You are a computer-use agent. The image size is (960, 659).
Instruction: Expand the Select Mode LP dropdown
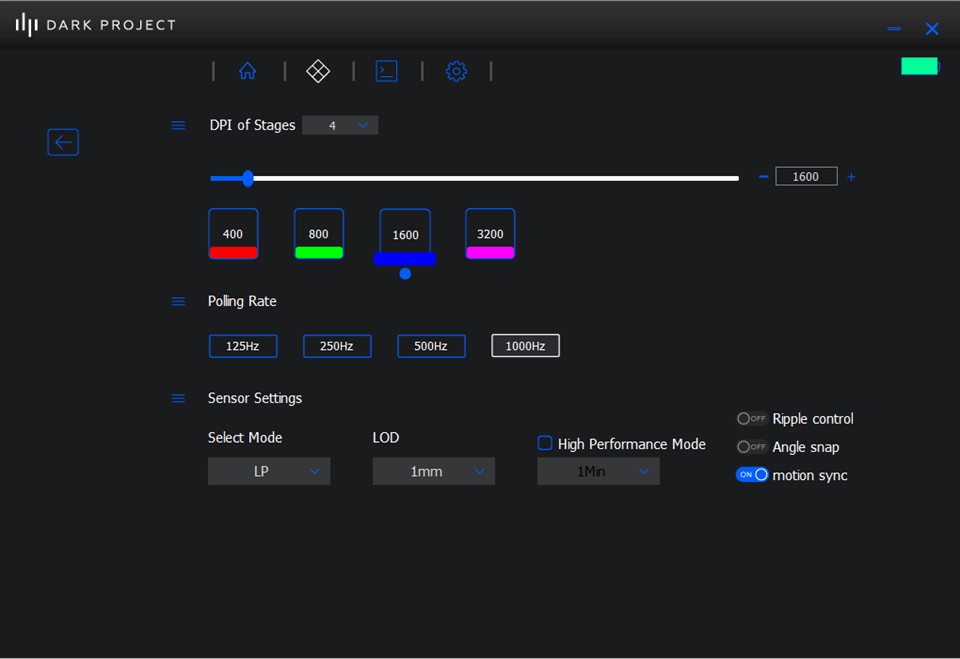[x=268, y=471]
